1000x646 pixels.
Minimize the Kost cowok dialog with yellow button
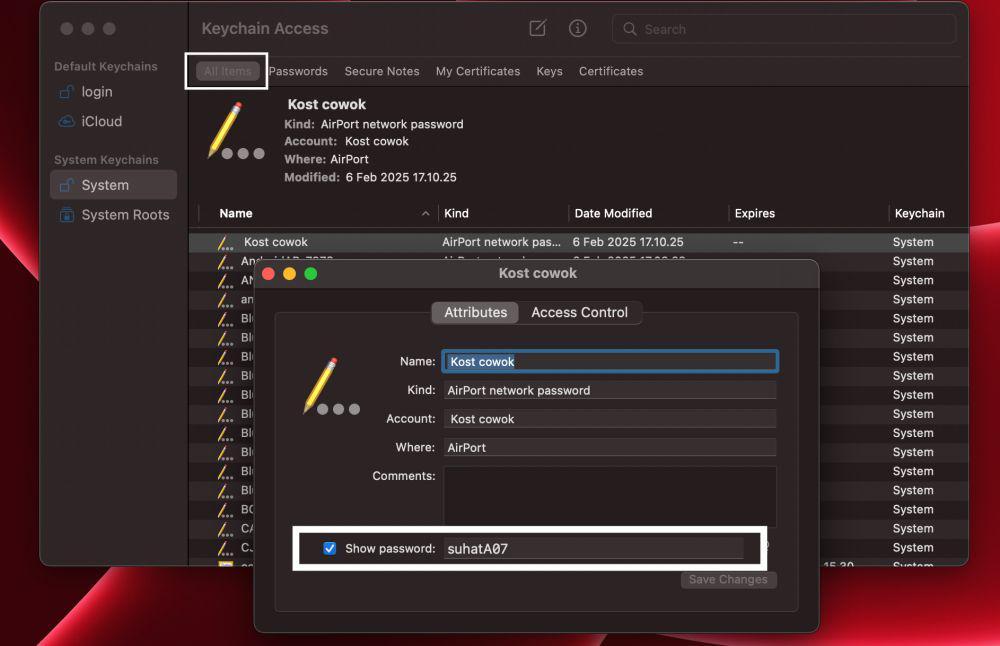[x=290, y=274]
